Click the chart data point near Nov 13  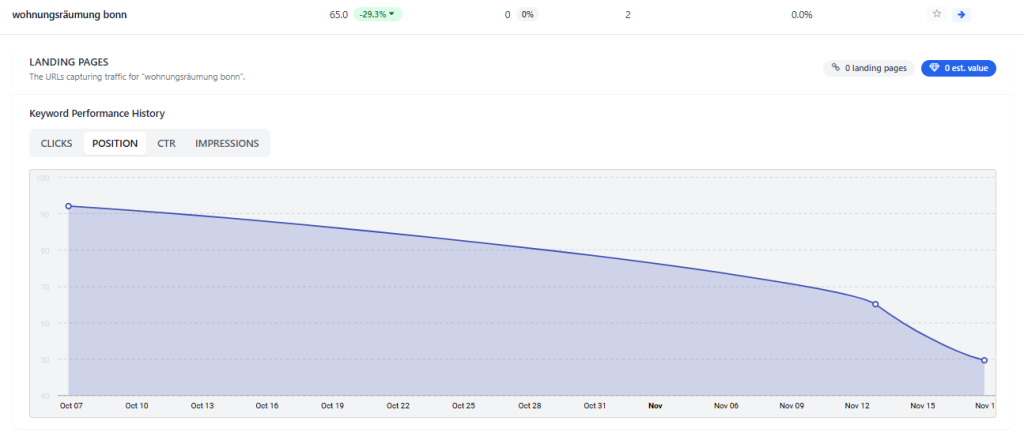click(x=875, y=304)
